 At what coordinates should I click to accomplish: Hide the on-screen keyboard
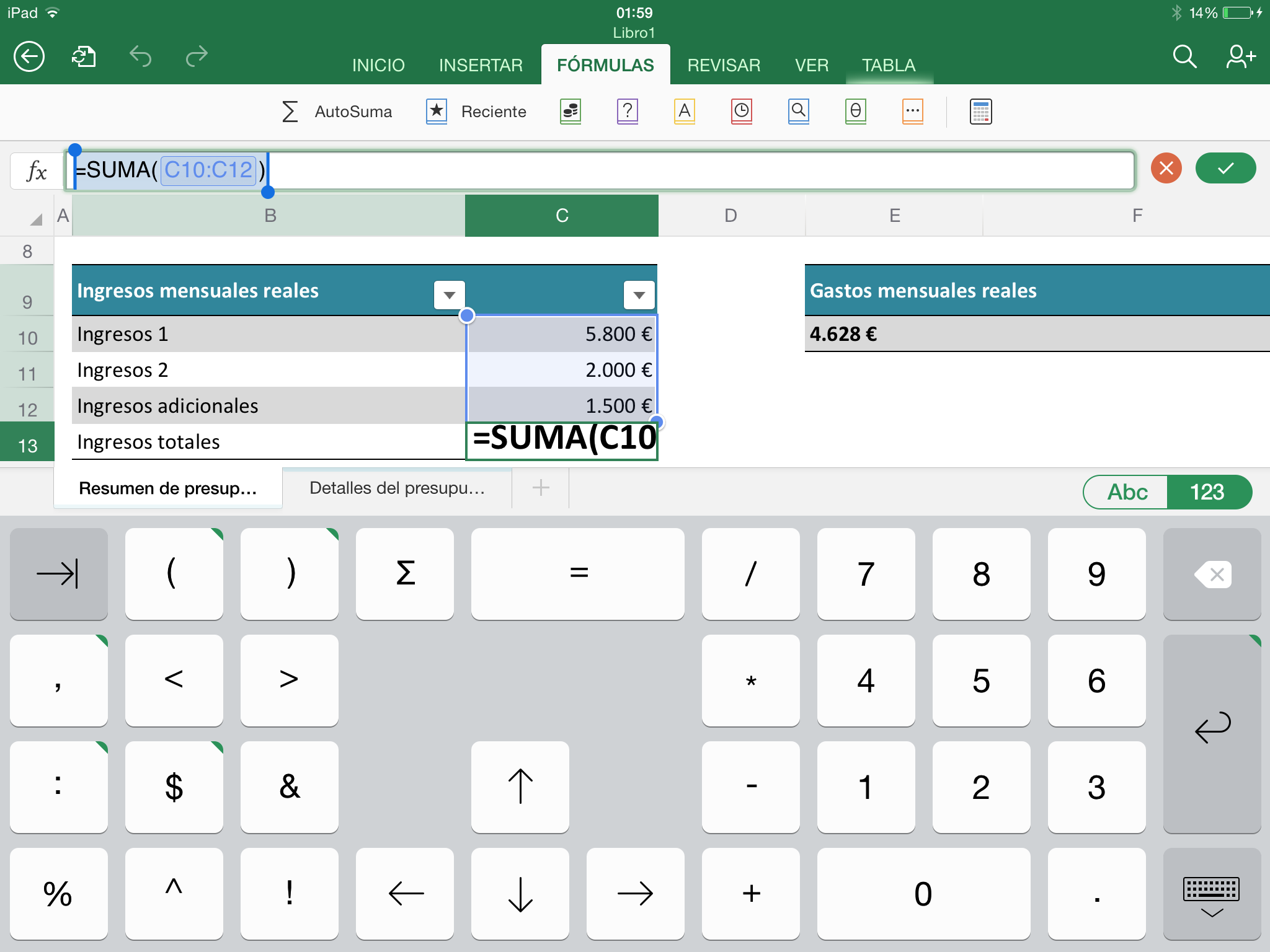point(1211,895)
